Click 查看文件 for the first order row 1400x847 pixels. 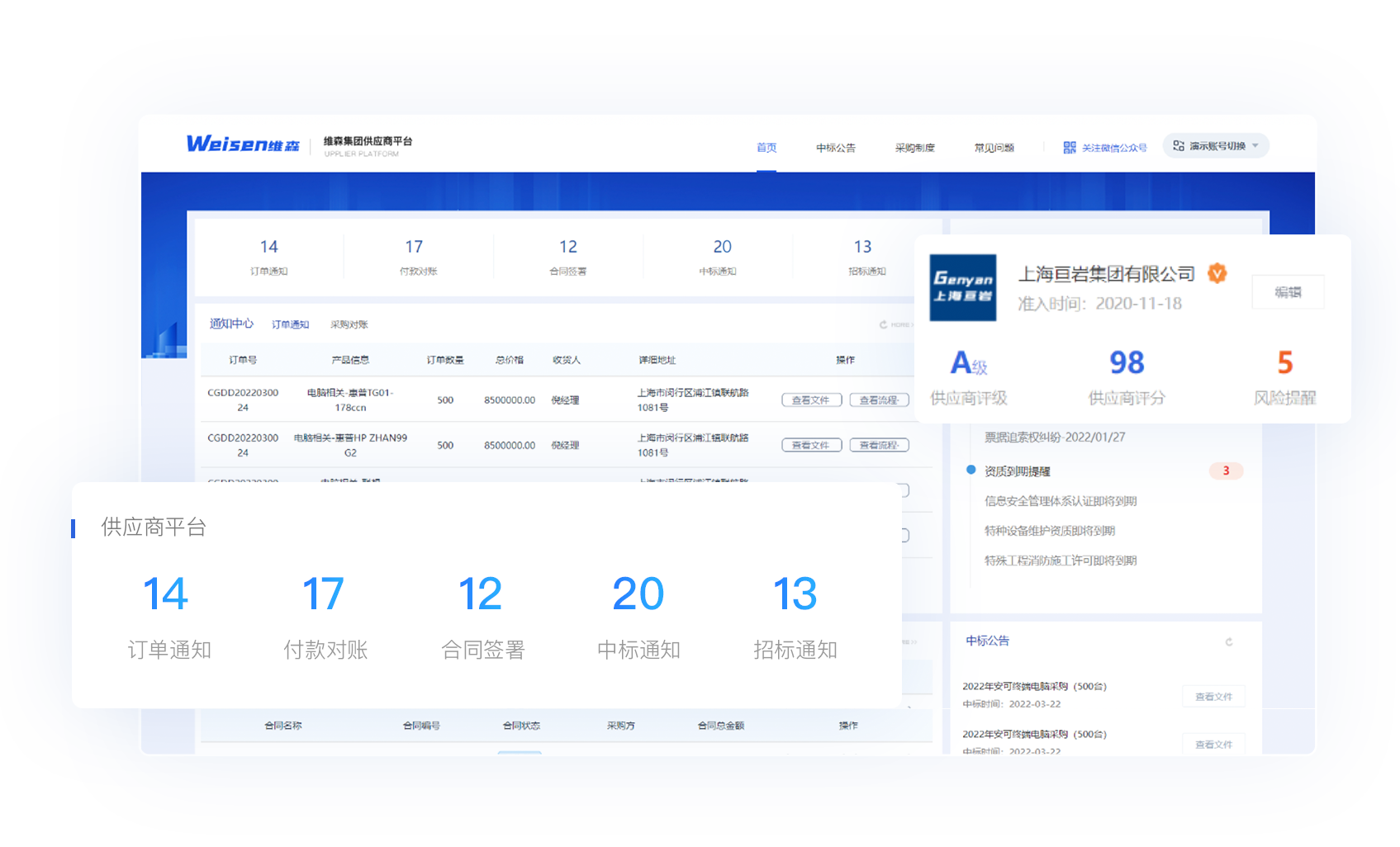click(811, 400)
